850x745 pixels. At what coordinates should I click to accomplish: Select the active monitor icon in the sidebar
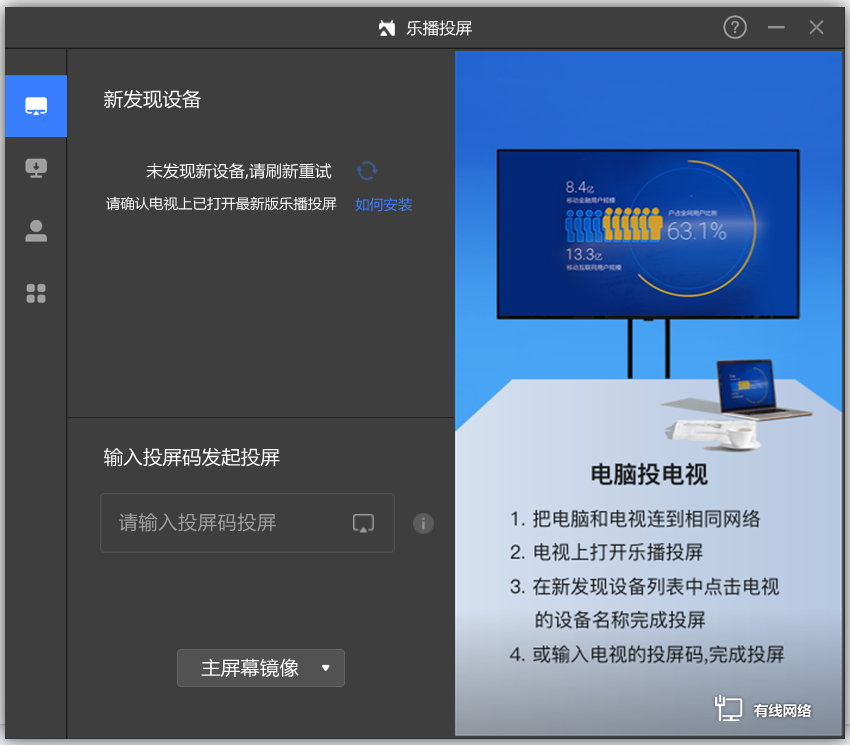[36, 106]
